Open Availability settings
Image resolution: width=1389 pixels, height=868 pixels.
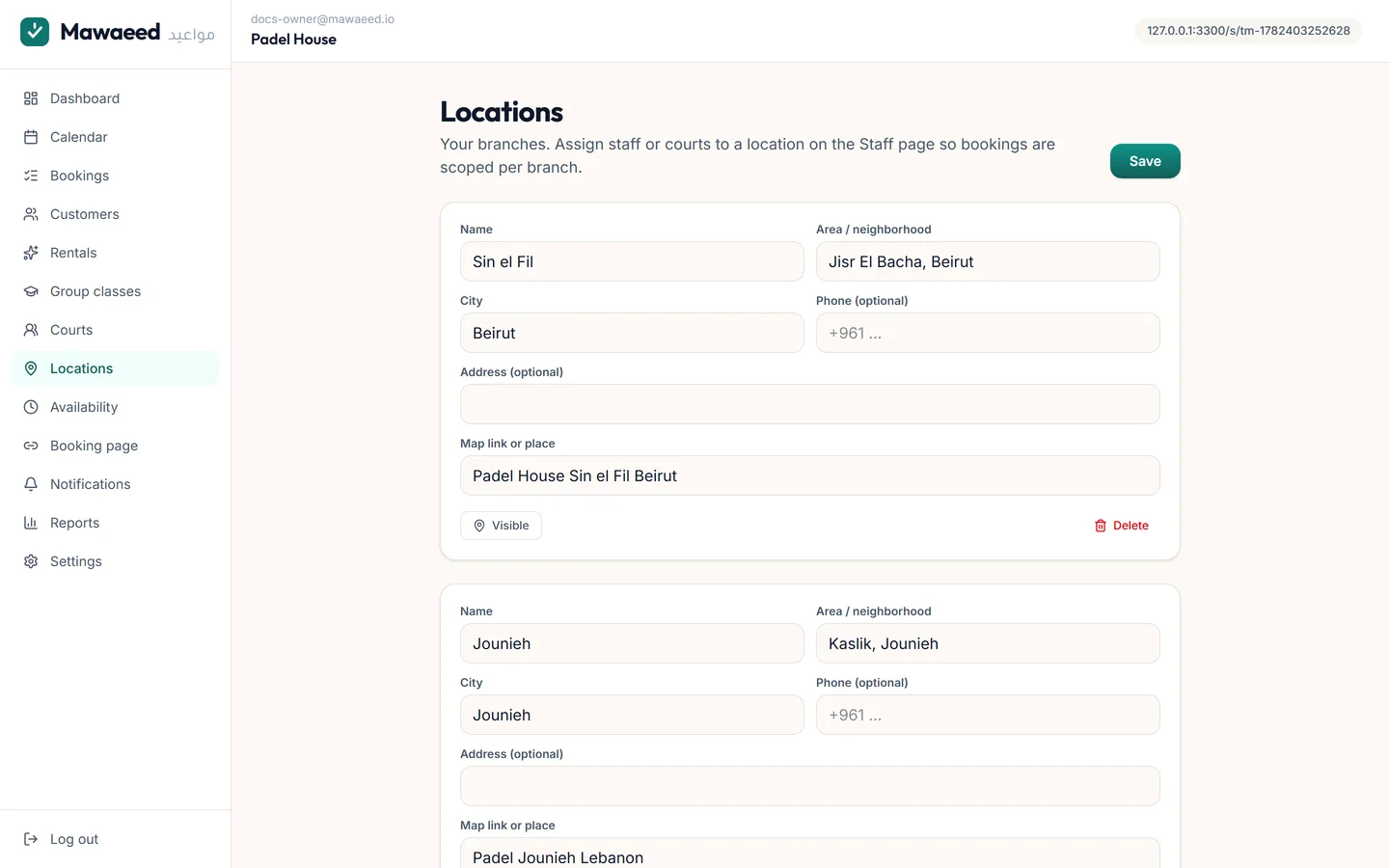(x=116, y=407)
